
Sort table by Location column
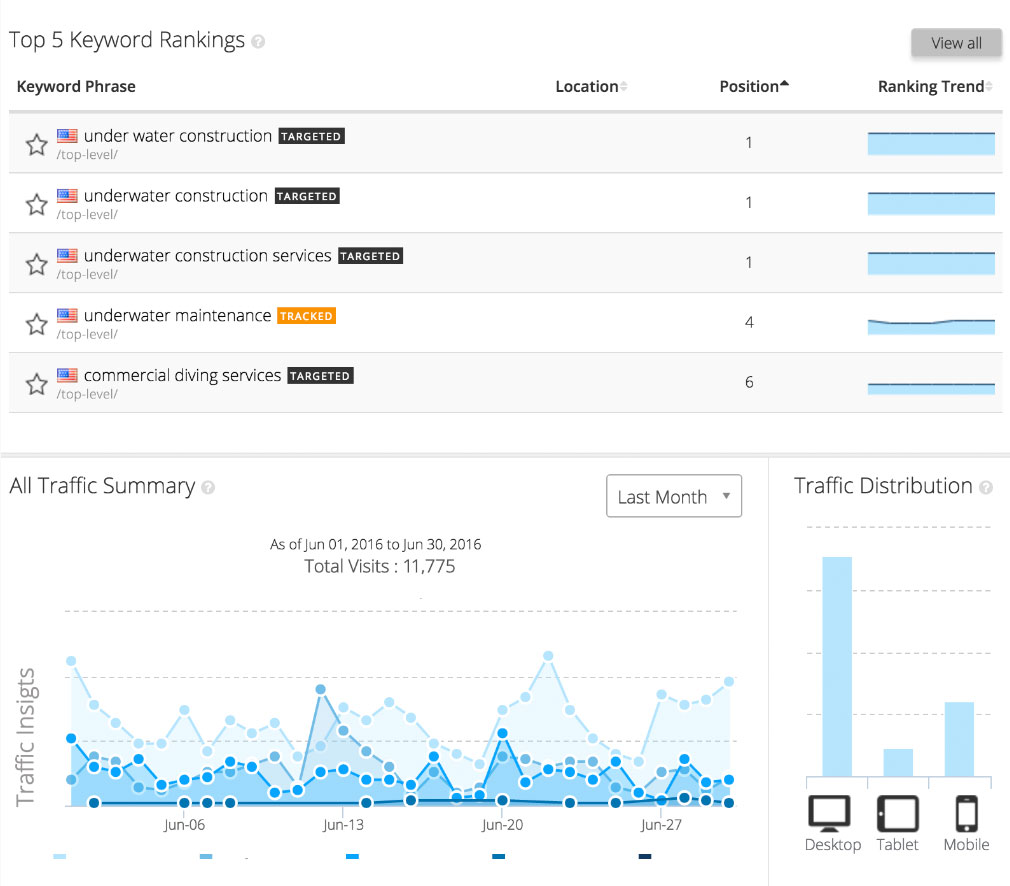tap(590, 87)
